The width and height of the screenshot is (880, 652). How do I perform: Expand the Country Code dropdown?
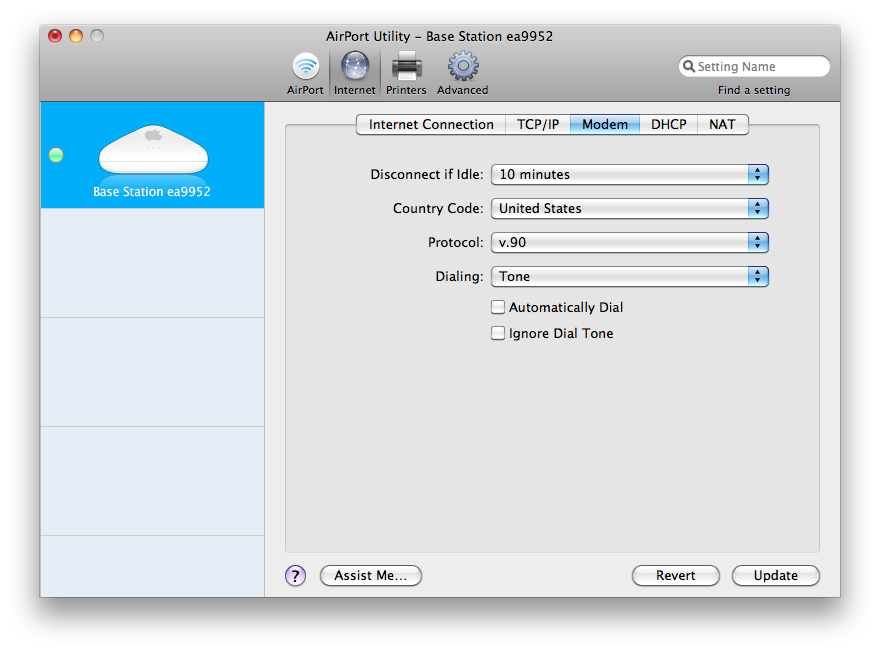tap(629, 209)
